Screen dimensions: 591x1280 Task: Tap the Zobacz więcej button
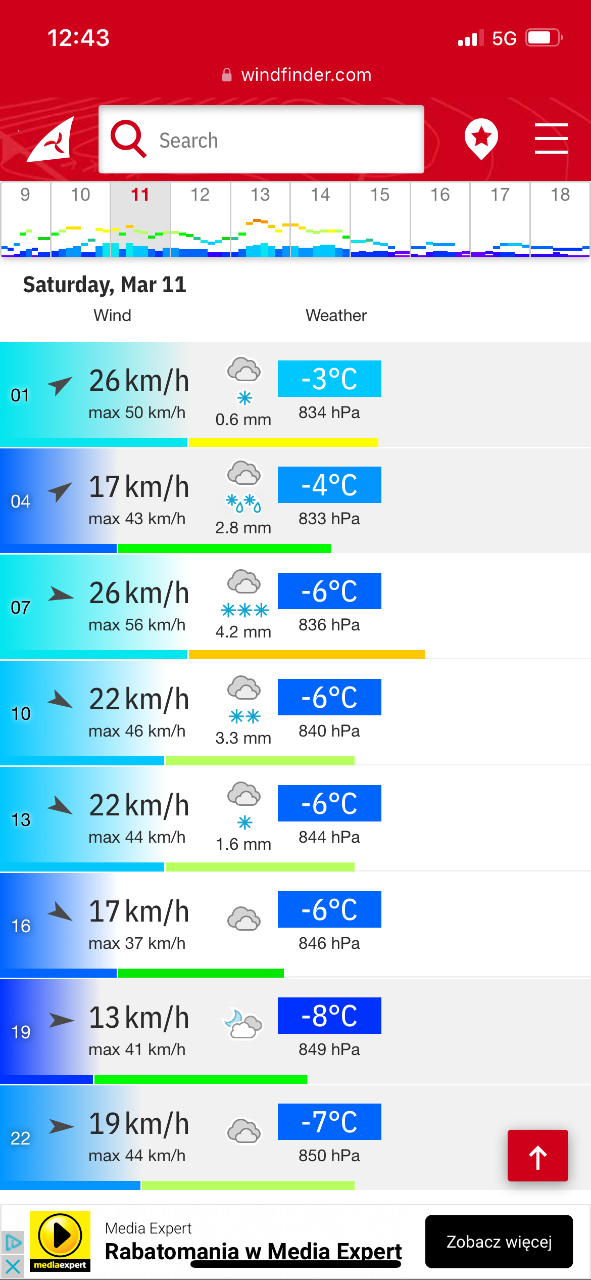click(x=499, y=1243)
